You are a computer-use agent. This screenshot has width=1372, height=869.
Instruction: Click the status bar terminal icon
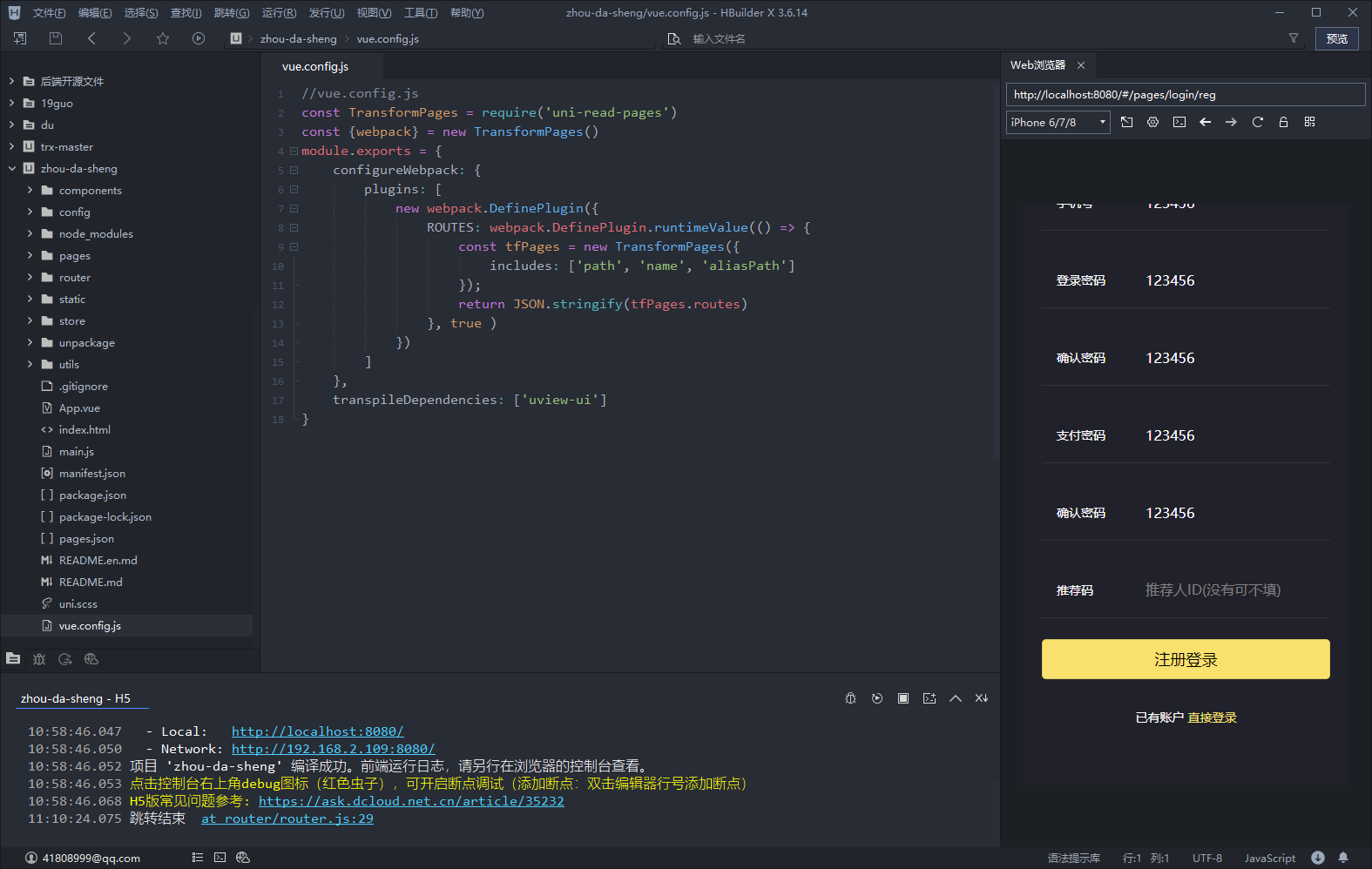(220, 858)
